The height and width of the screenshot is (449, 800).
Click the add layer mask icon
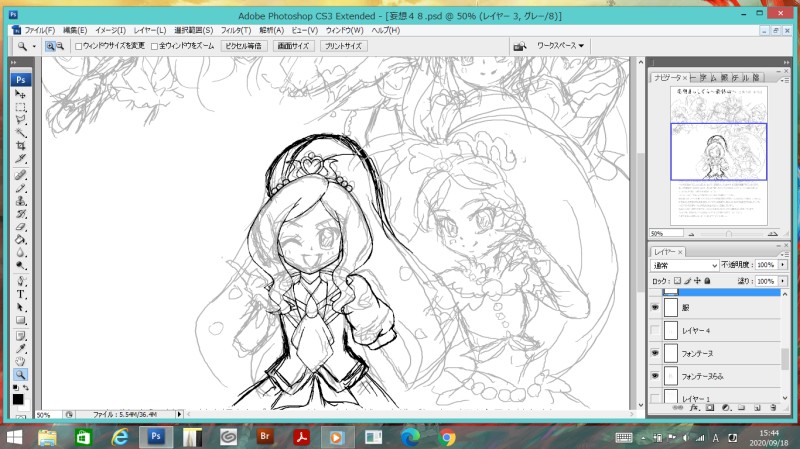[710, 408]
